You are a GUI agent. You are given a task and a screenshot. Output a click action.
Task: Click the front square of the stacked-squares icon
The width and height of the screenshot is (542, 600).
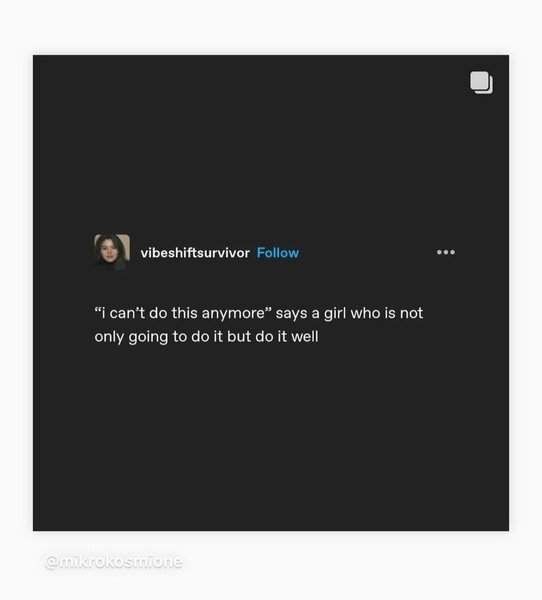[x=479, y=80]
